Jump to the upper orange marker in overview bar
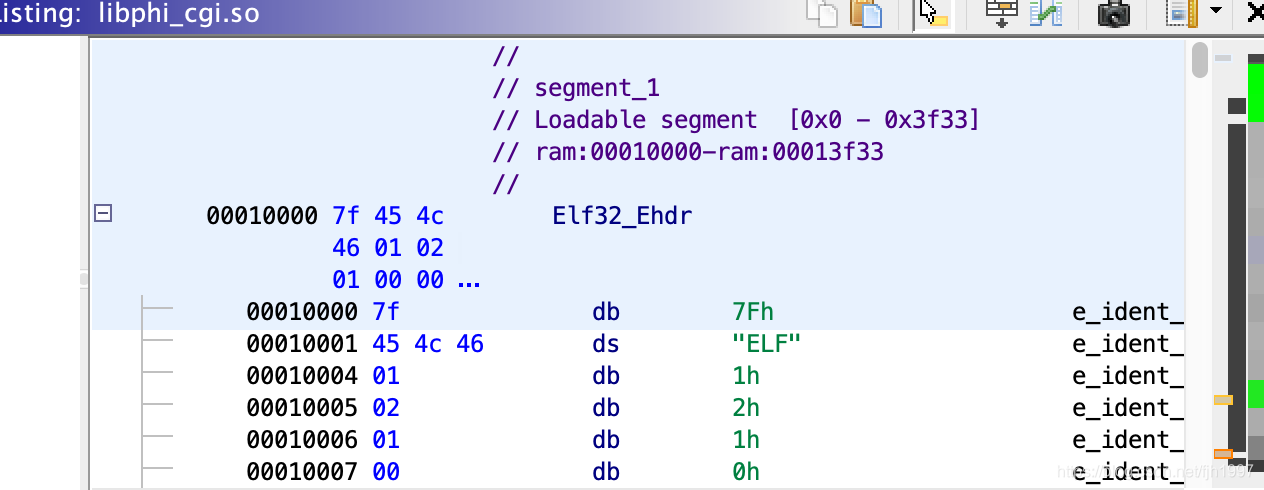The height and width of the screenshot is (490, 1264). [x=1223, y=400]
